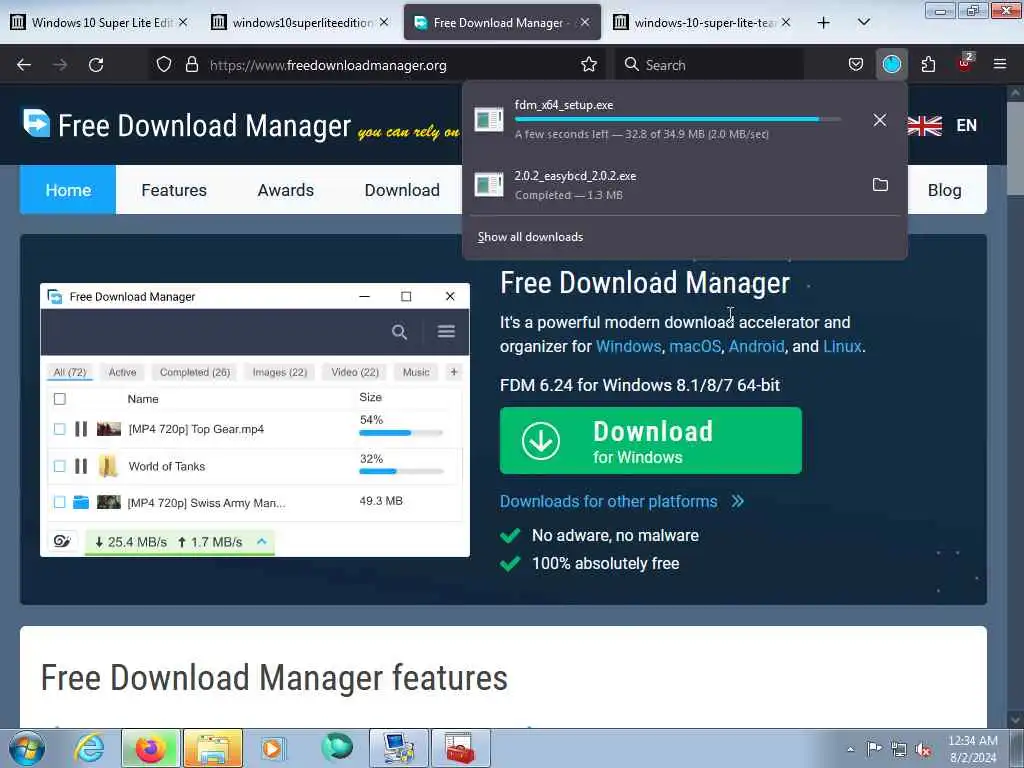Open the taskbar clock 12:34 AM
The height and width of the screenshot is (768, 1024).
click(x=972, y=749)
